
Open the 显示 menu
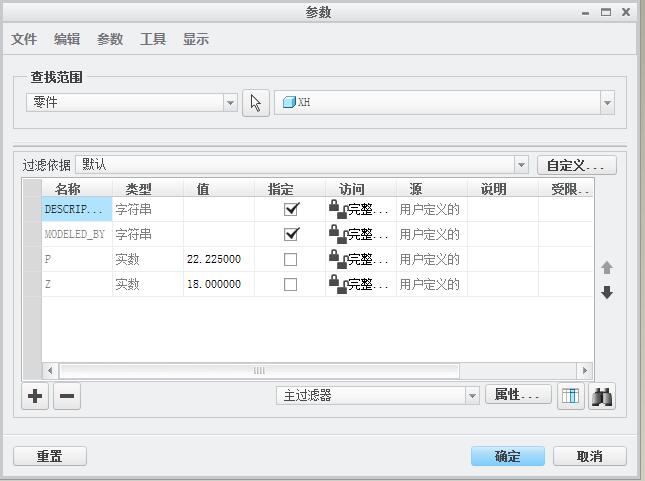(196, 40)
